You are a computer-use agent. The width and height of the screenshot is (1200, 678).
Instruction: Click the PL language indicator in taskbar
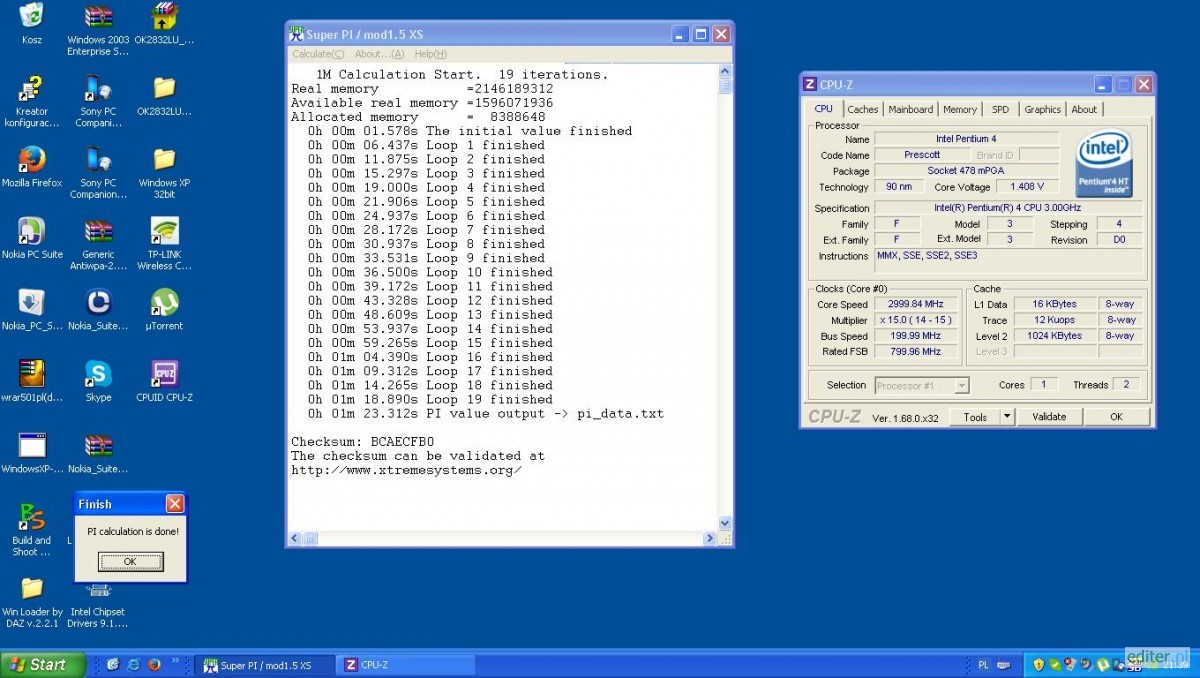point(983,665)
